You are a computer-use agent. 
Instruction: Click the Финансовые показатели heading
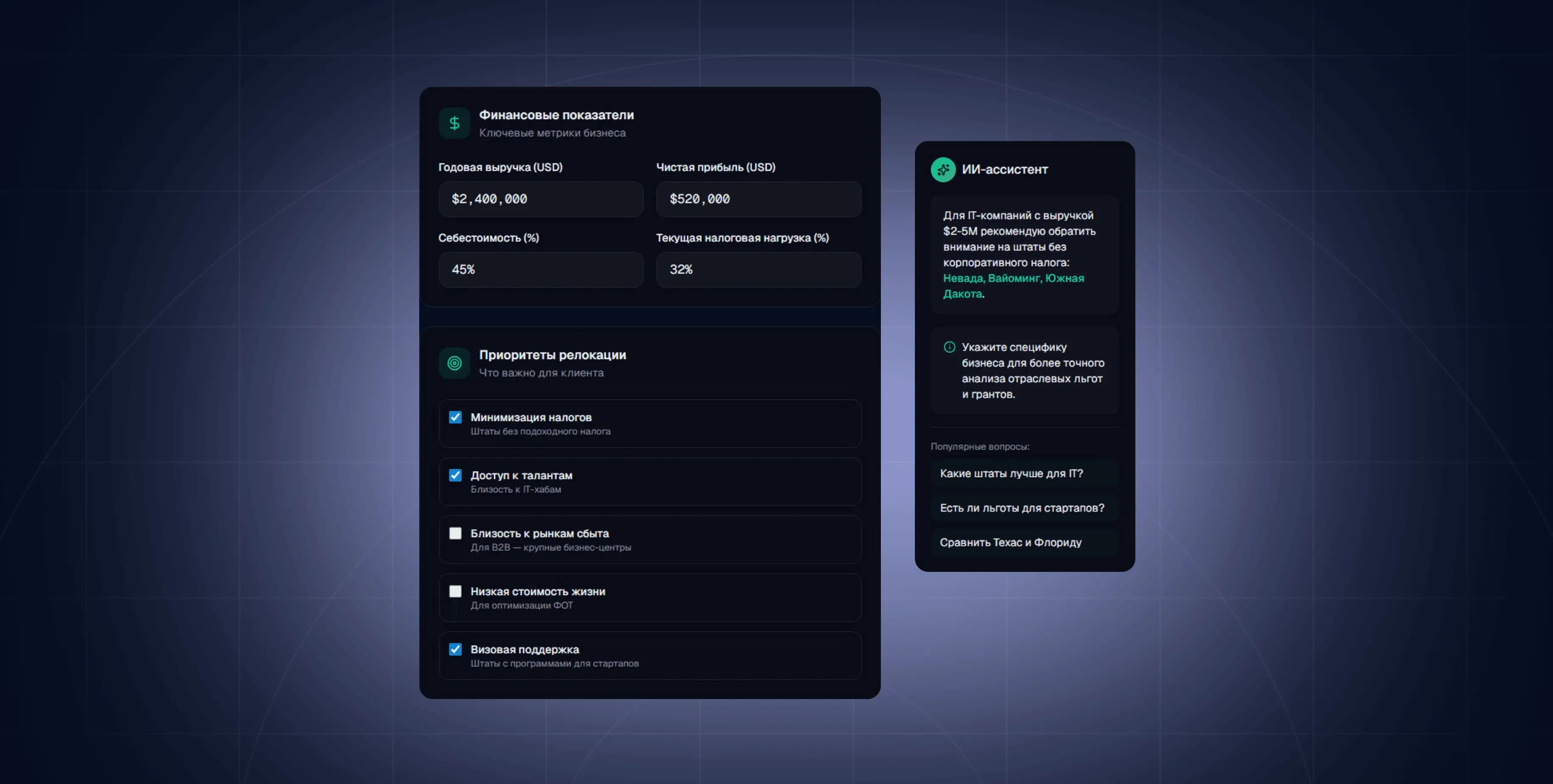[556, 115]
